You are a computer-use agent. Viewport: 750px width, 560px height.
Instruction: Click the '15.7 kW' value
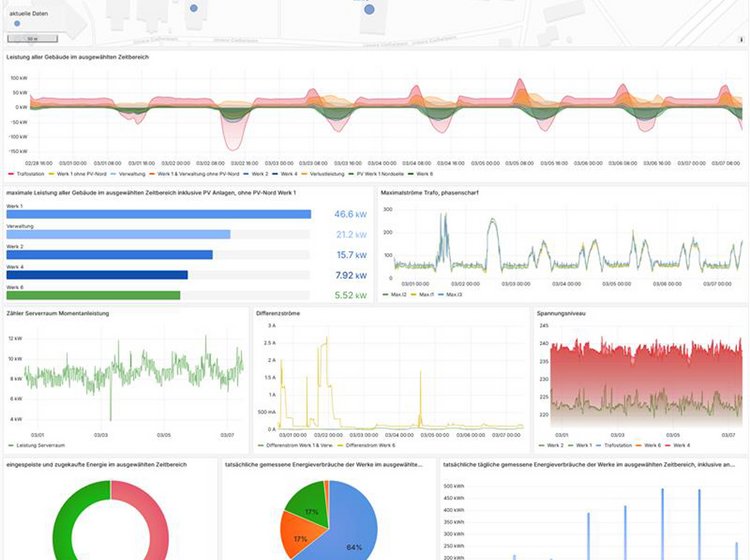tap(352, 255)
